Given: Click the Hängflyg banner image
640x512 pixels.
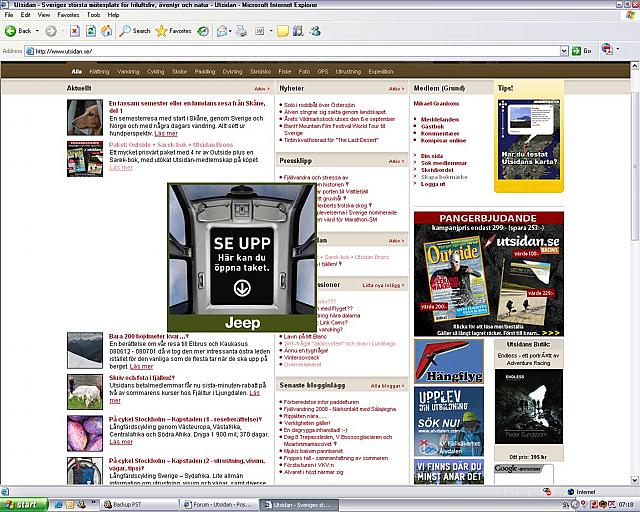Looking at the screenshot, I should [449, 361].
